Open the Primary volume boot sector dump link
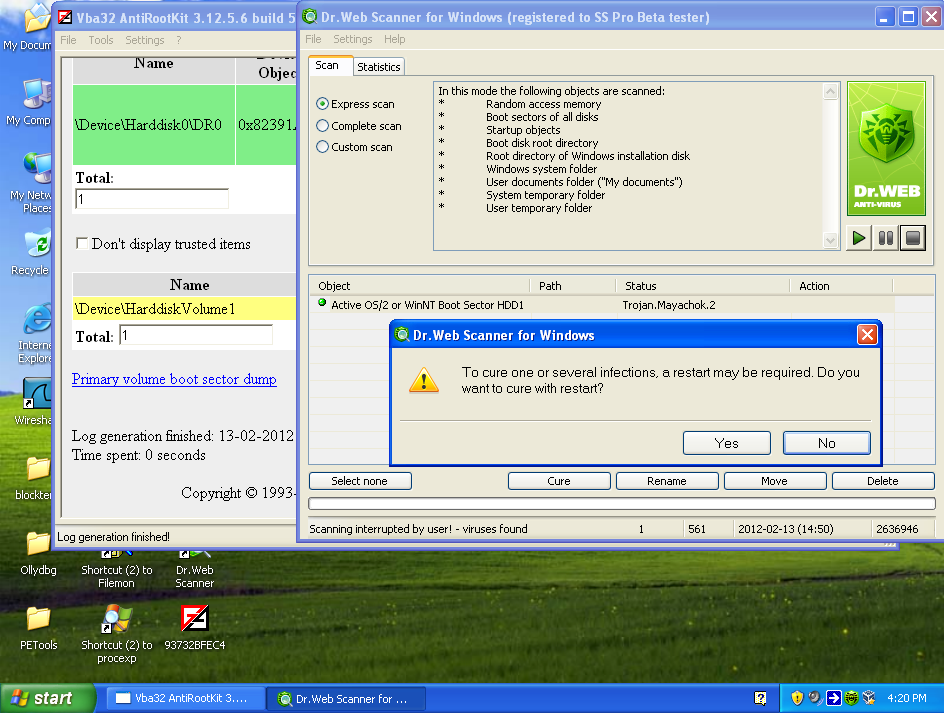 click(174, 379)
